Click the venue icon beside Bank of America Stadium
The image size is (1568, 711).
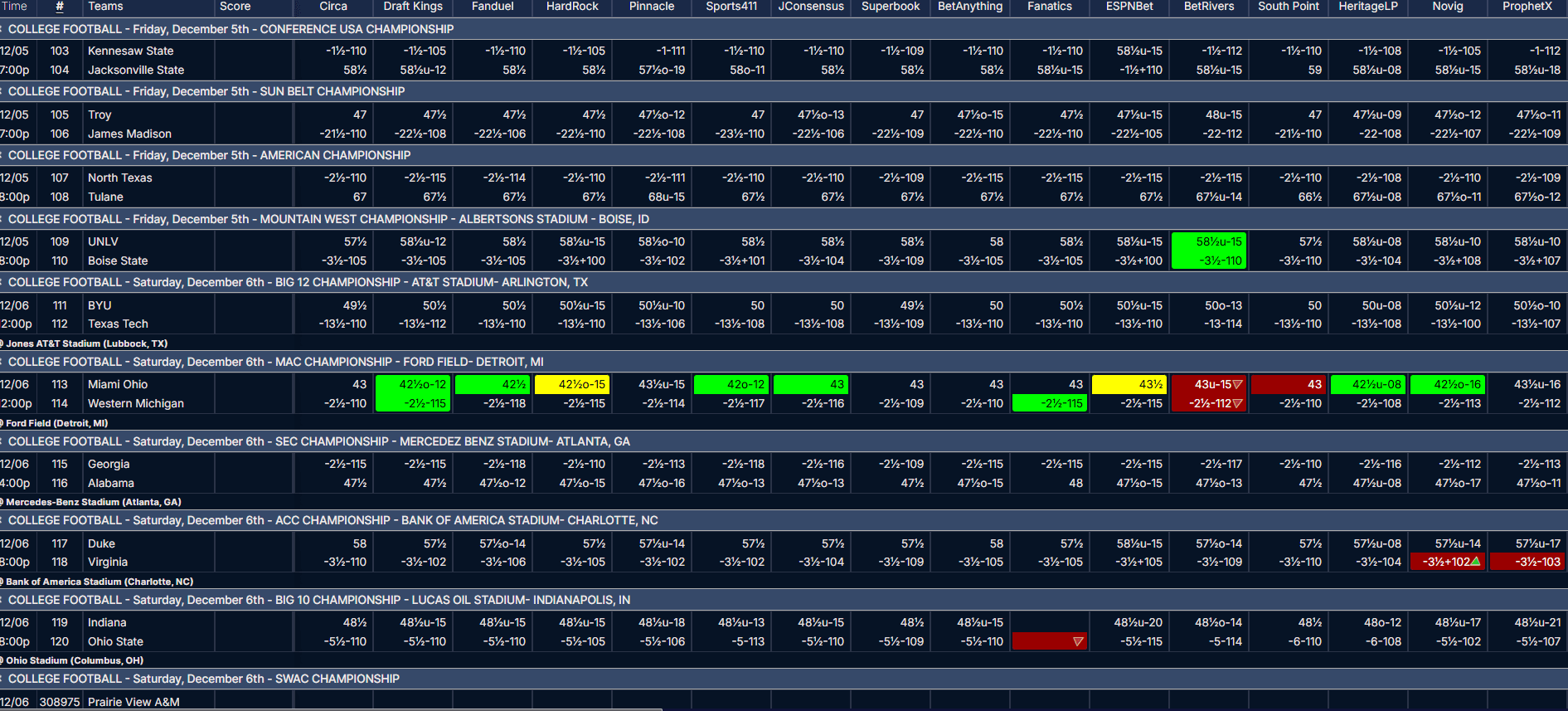pos(2,582)
